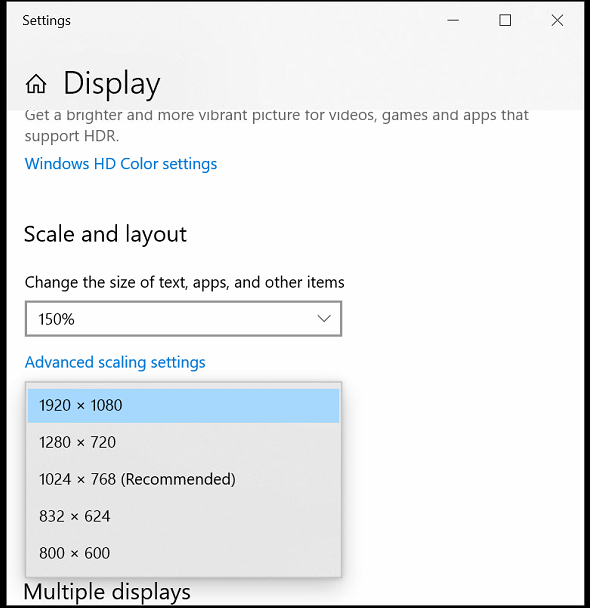Screen dimensions: 590x608
Task: Click the Multiple displays heading
Action: (x=107, y=592)
